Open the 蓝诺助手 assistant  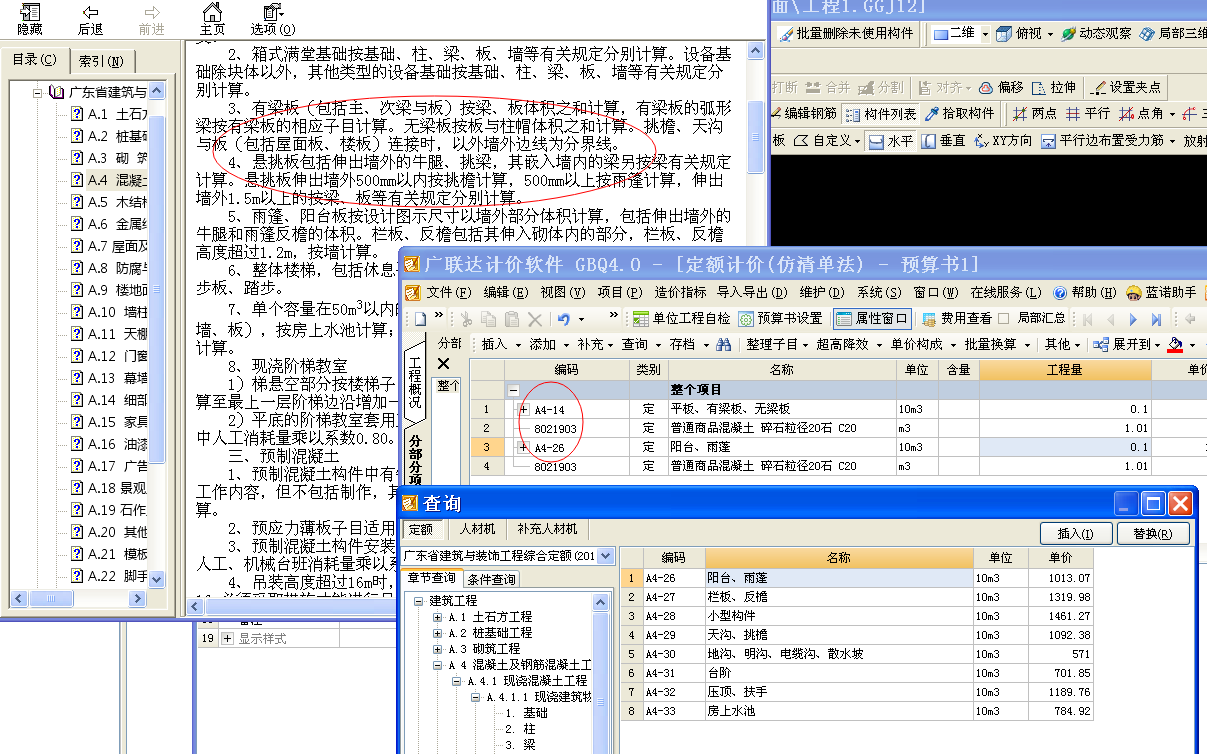(1161, 293)
